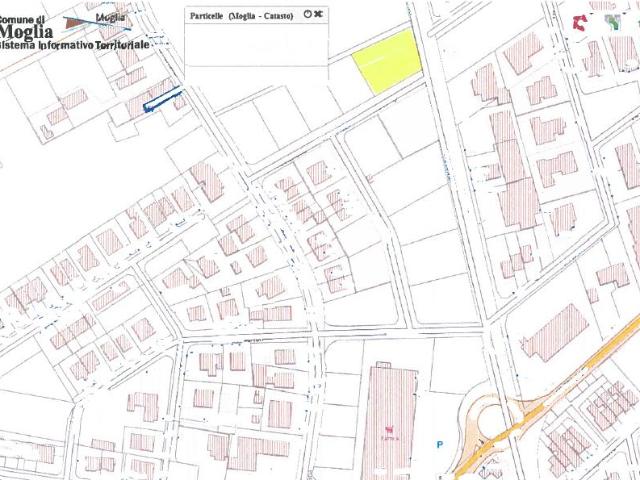Click the blue P parking symbol
This screenshot has height=480, width=640.
(x=440, y=444)
